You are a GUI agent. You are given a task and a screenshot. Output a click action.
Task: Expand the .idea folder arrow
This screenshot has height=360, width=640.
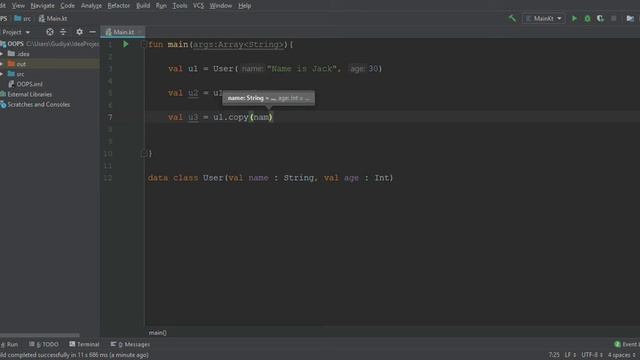click(x=2, y=54)
